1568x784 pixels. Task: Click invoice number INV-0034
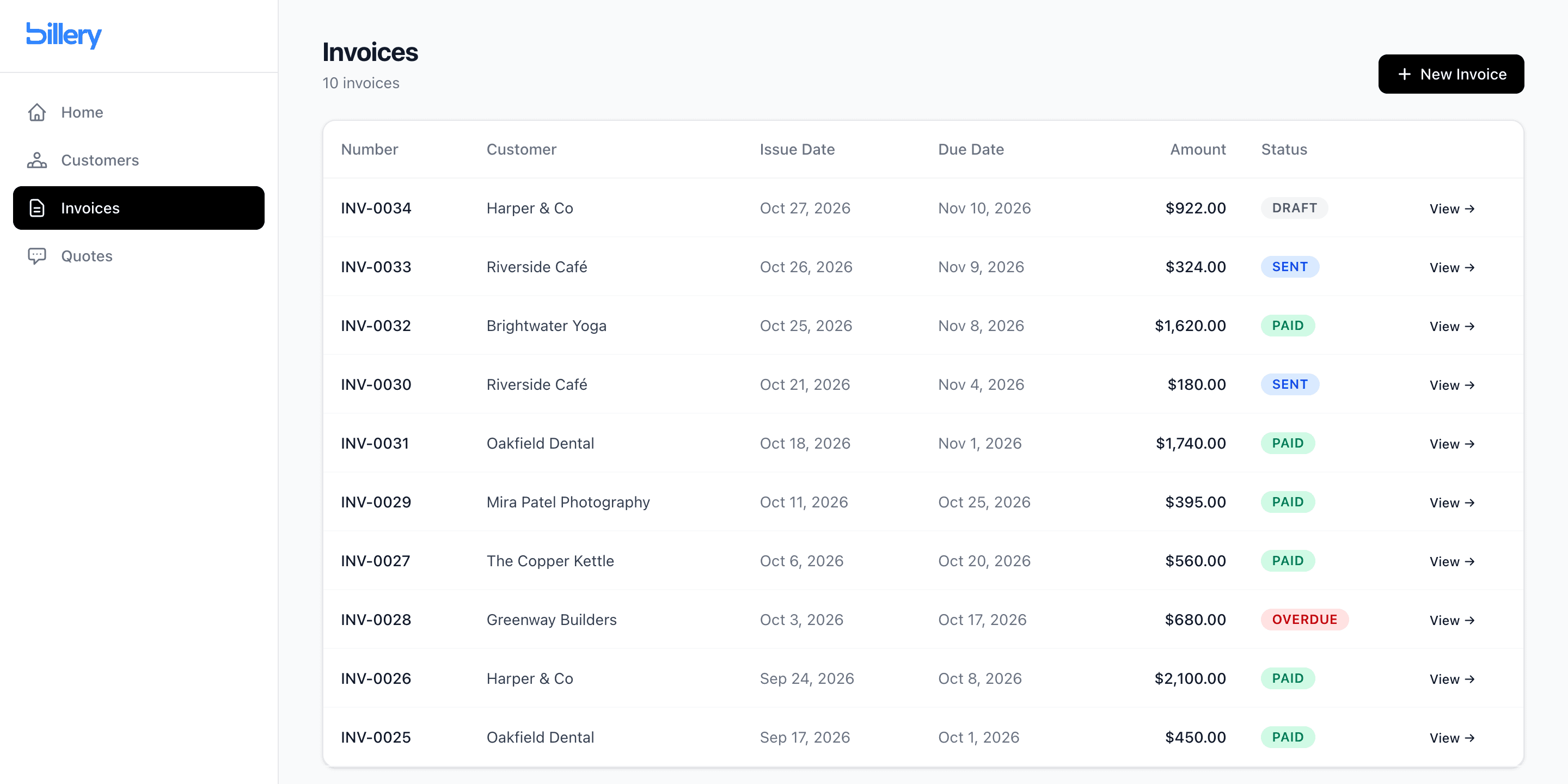point(376,208)
